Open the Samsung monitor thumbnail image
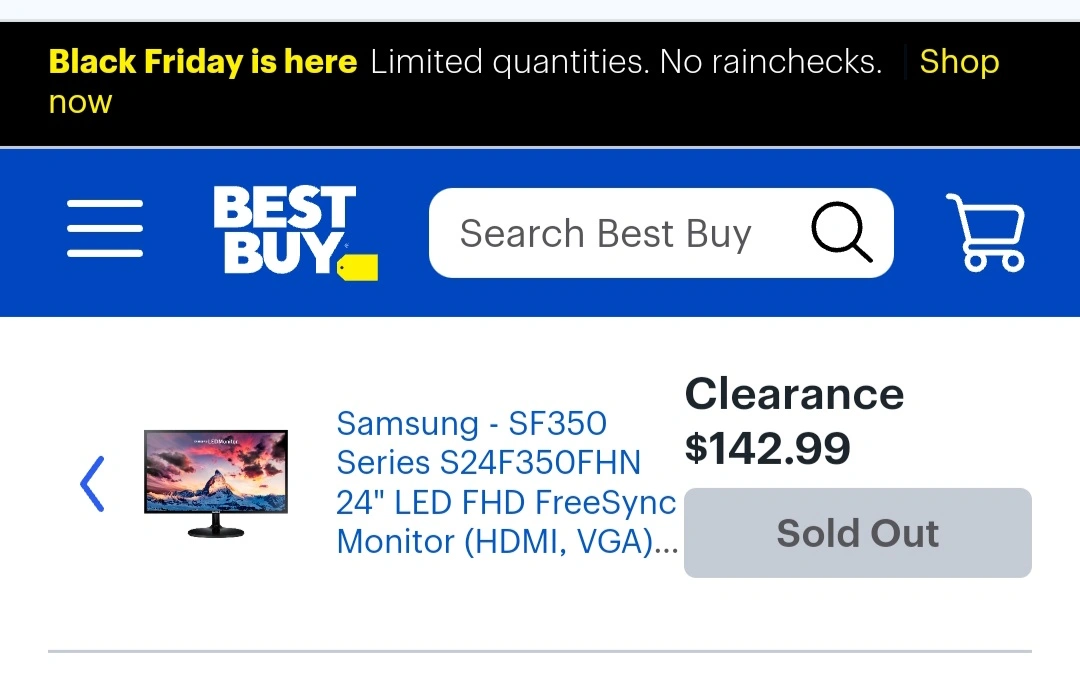 [x=216, y=482]
